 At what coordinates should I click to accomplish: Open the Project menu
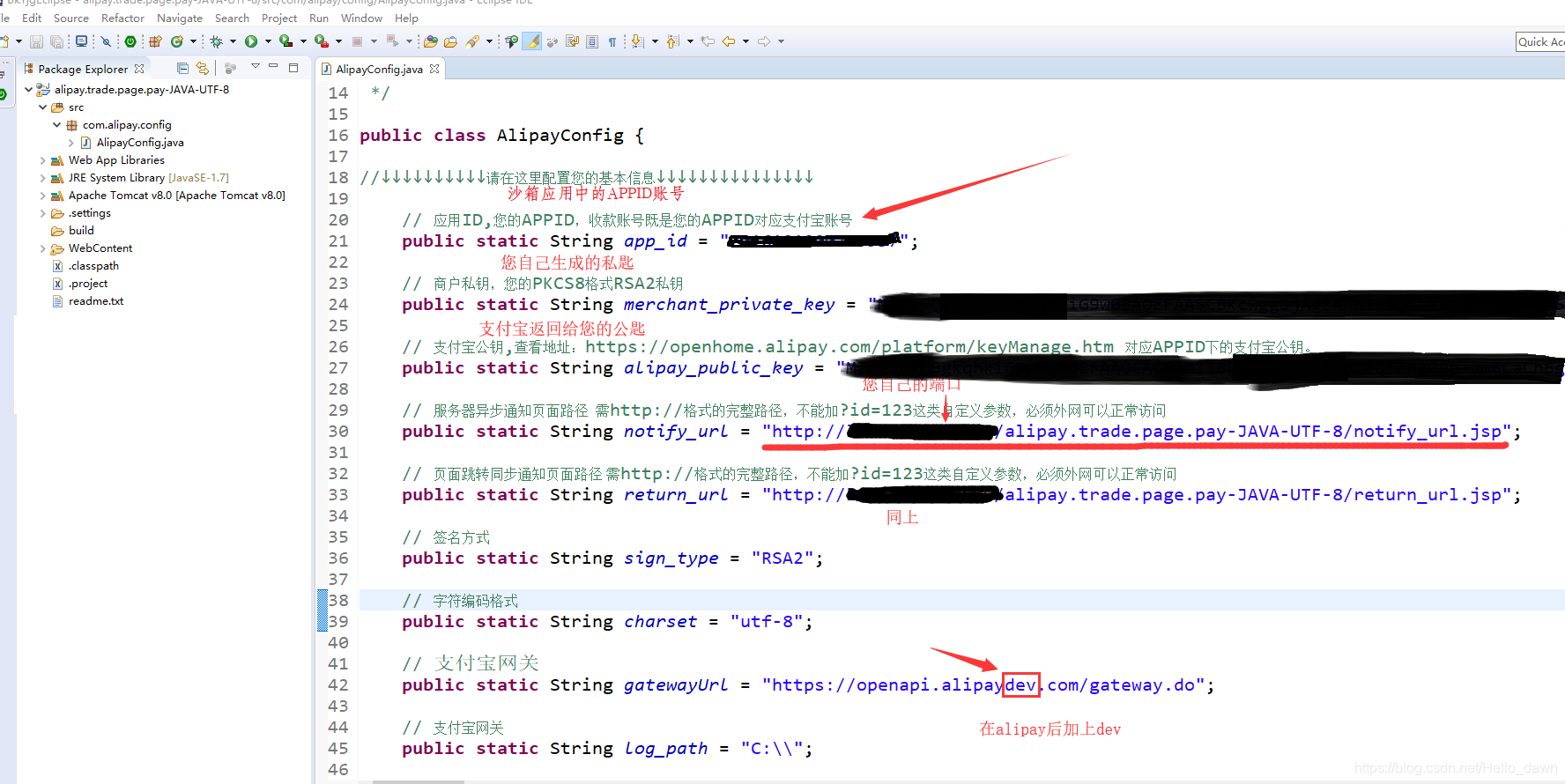279,18
